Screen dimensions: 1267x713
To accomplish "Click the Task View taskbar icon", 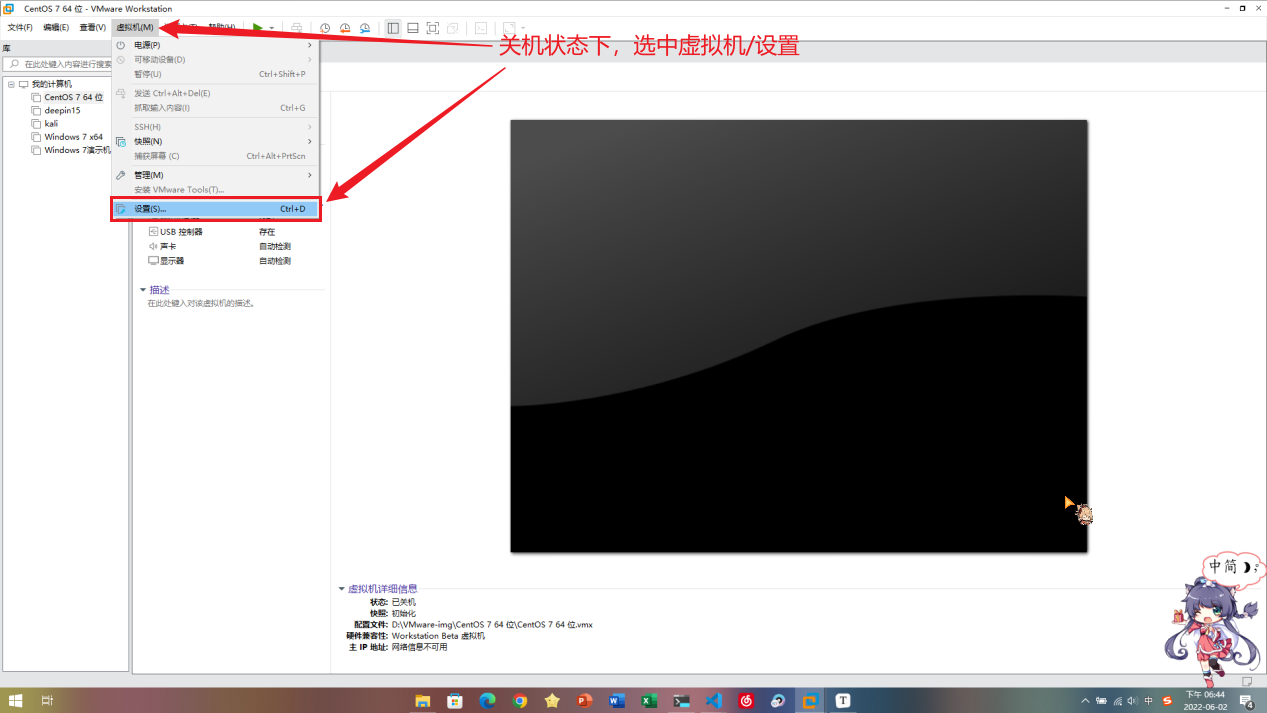I will [47, 701].
